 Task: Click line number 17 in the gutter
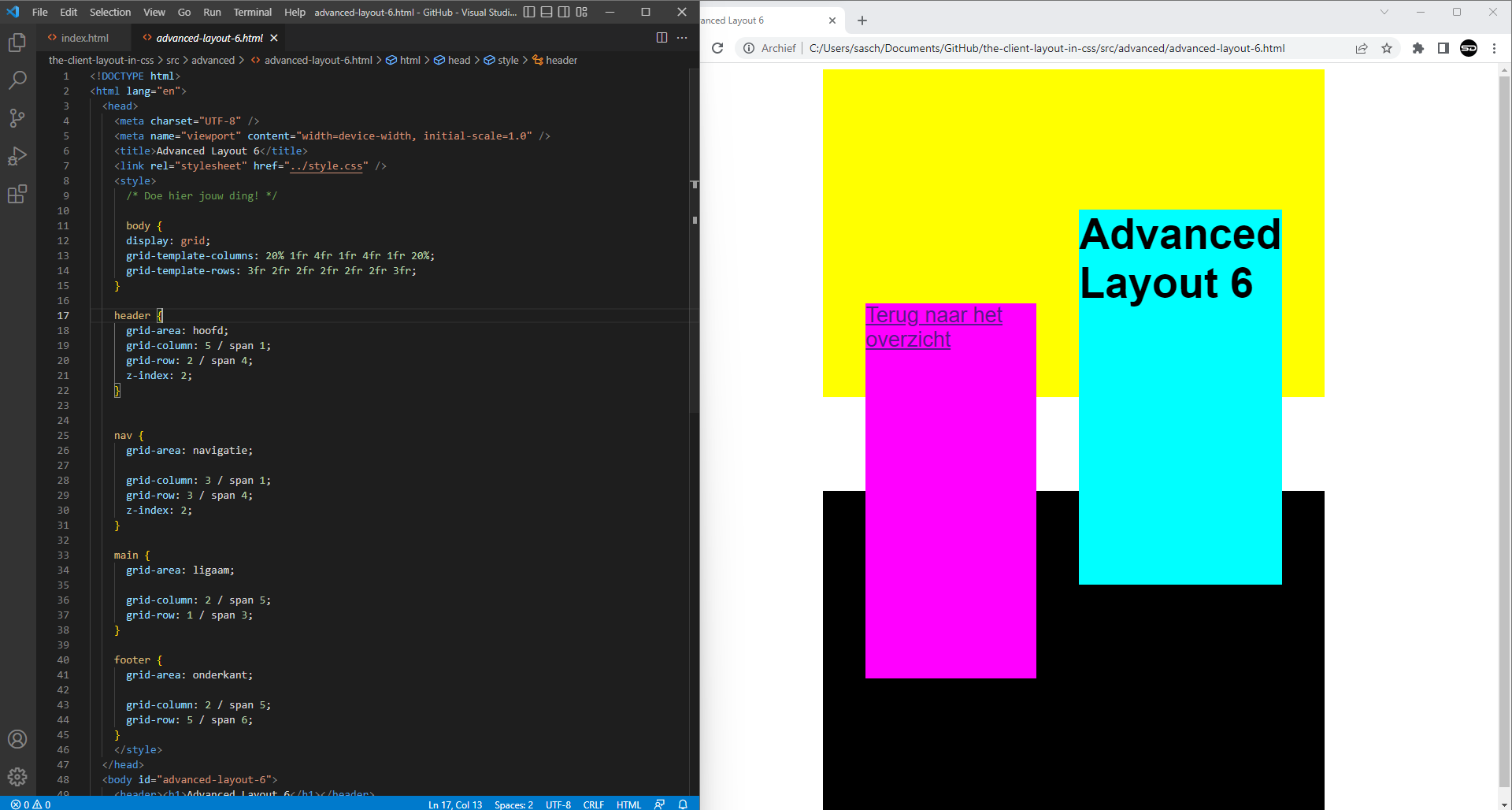coord(63,316)
